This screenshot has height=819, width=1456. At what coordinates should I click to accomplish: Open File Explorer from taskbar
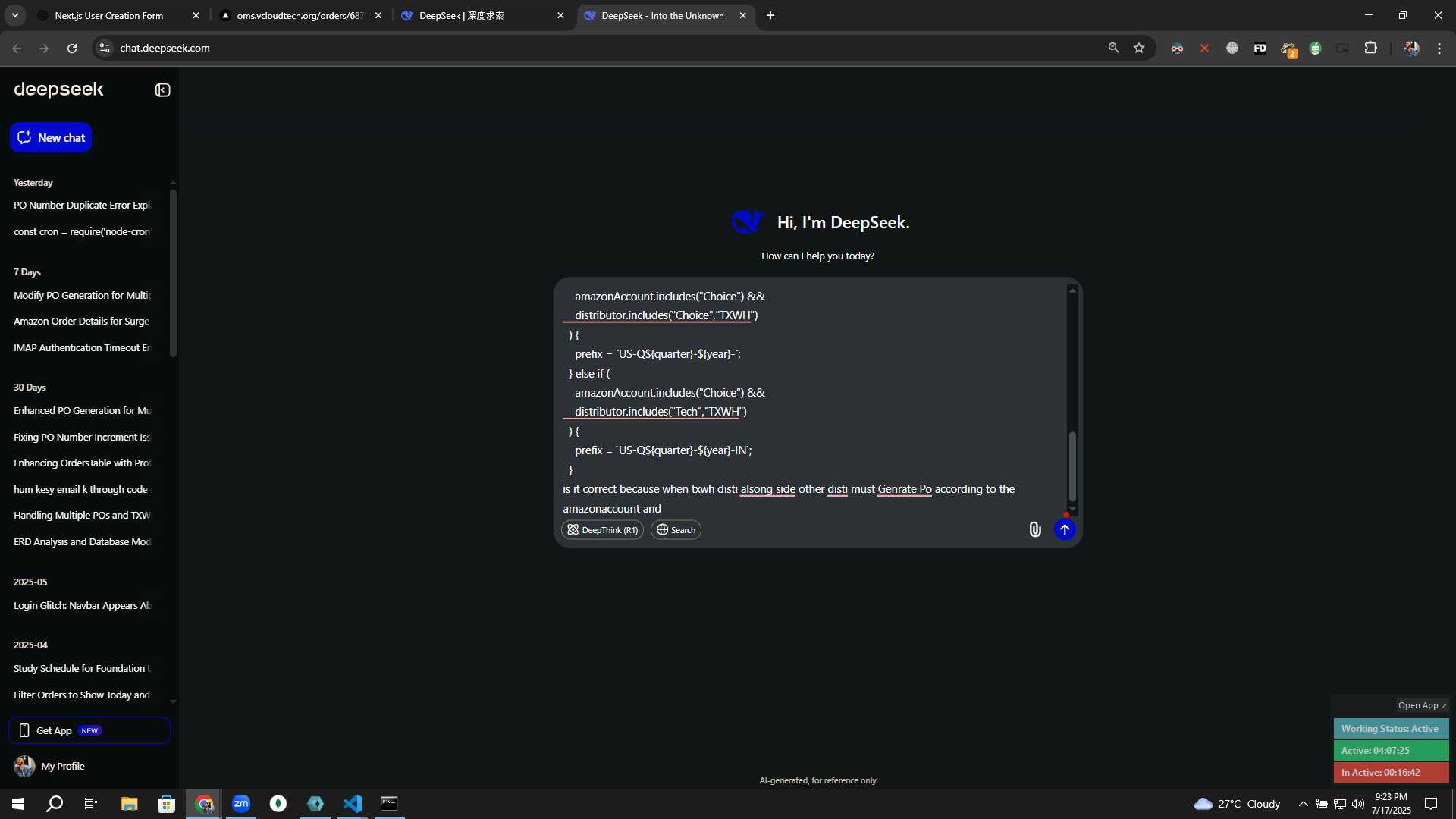[x=129, y=804]
